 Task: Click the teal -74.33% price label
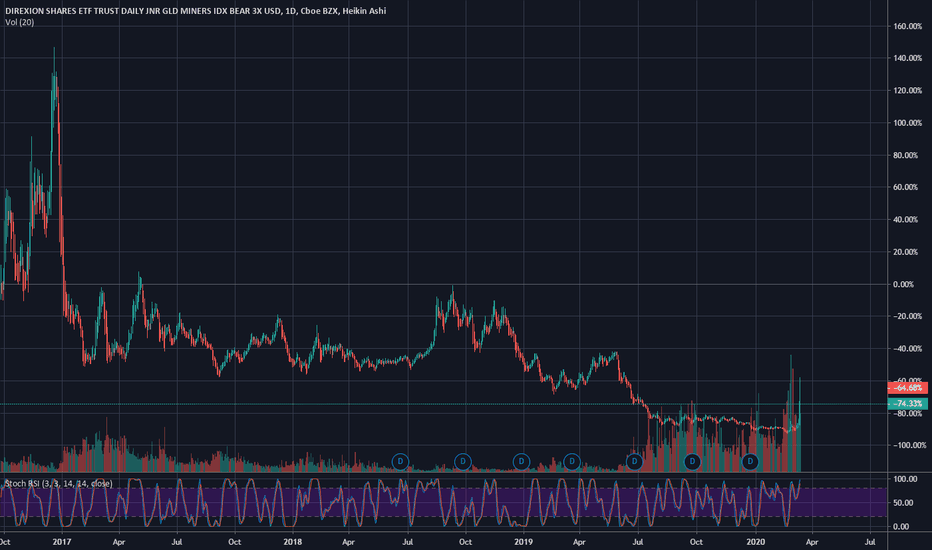[x=908, y=404]
